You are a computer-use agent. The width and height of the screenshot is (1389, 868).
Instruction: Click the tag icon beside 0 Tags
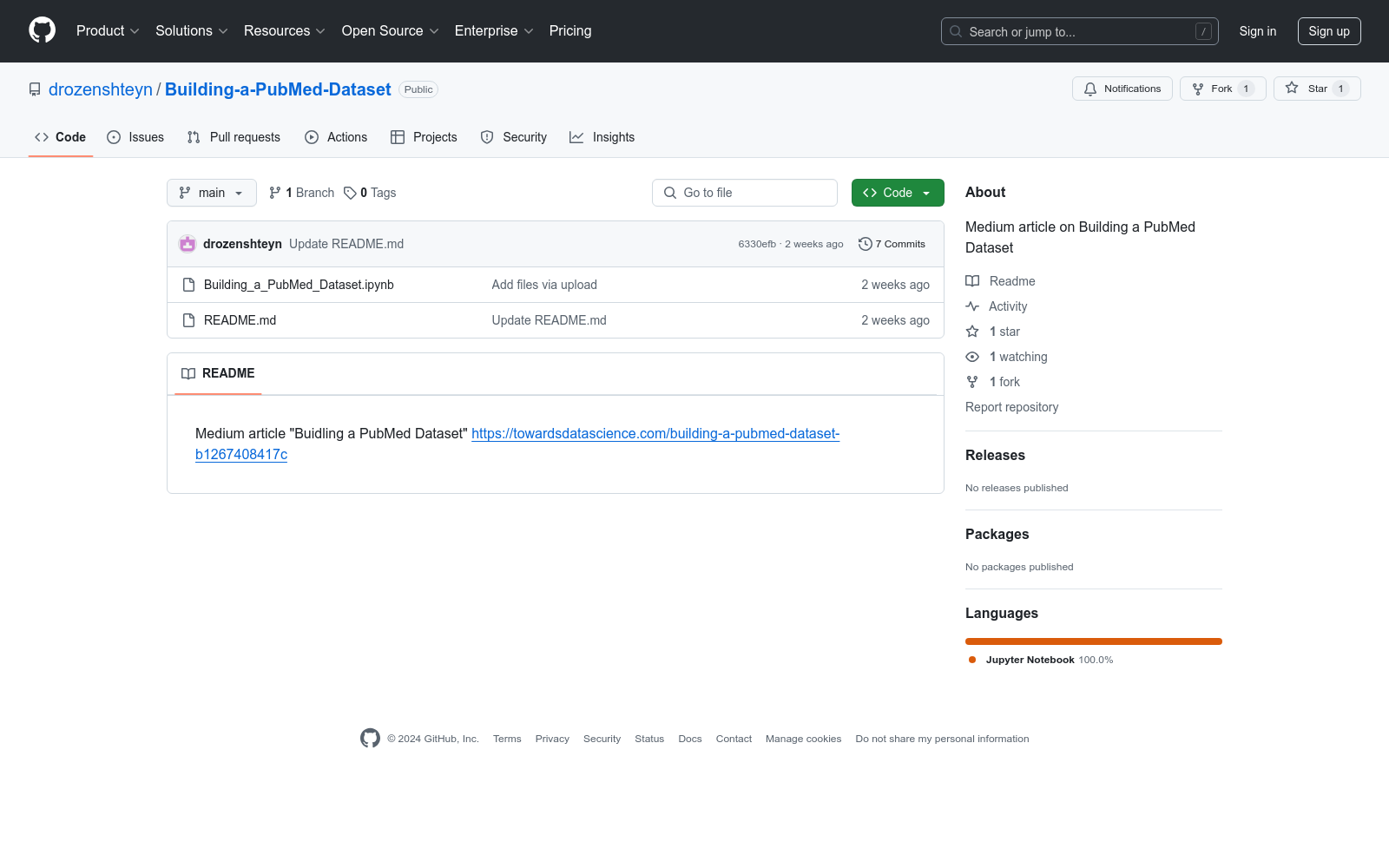point(350,193)
